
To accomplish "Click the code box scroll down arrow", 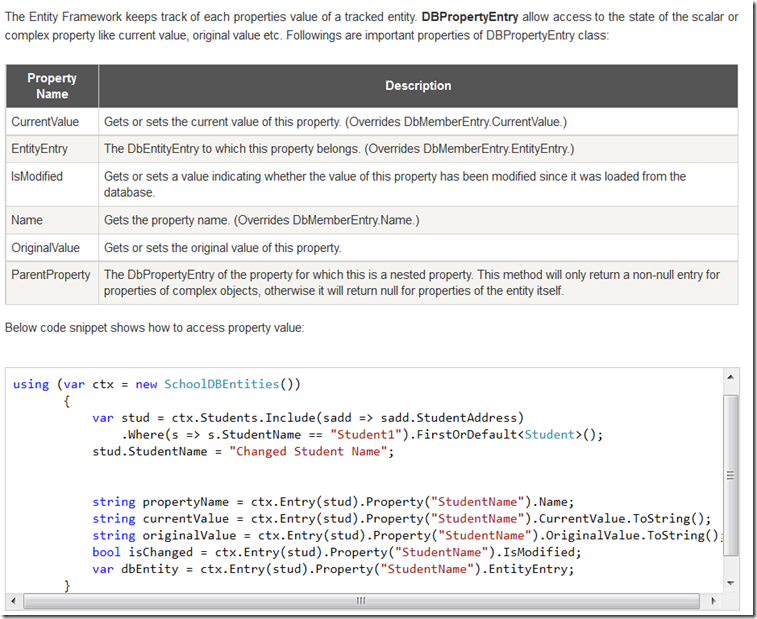I will (730, 583).
